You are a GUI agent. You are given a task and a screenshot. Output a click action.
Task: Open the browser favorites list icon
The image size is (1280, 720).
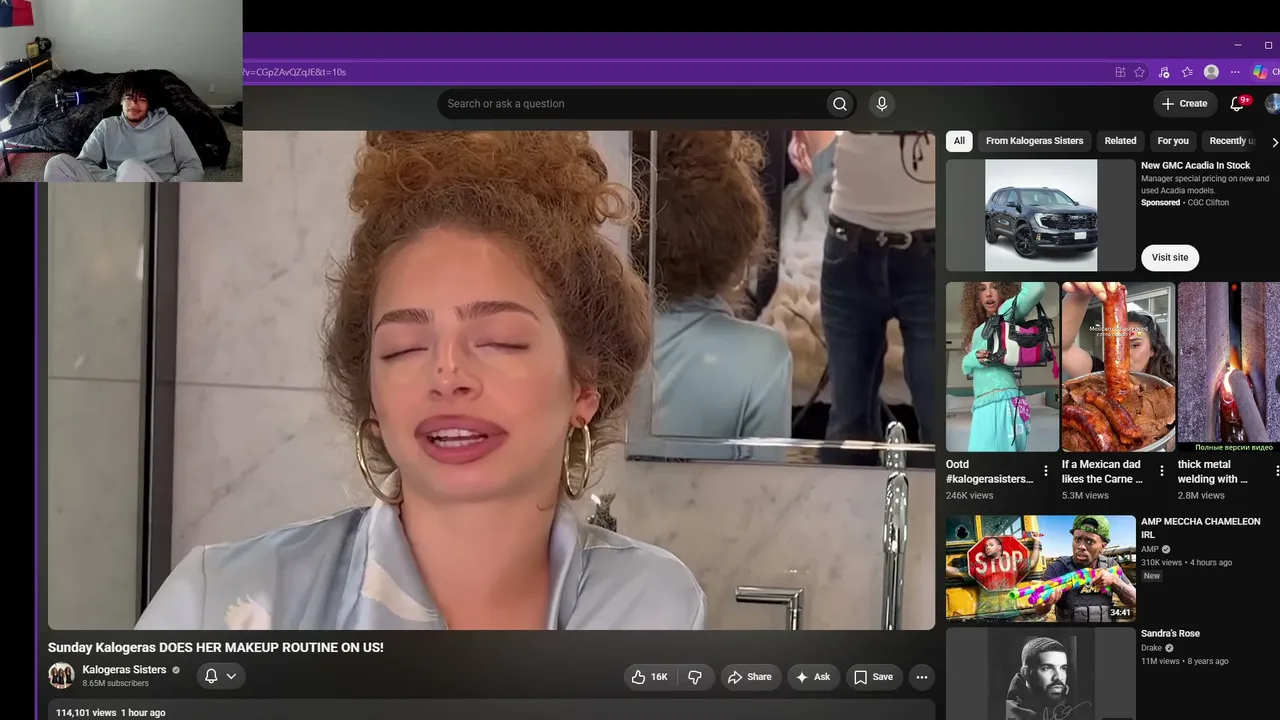point(1187,72)
